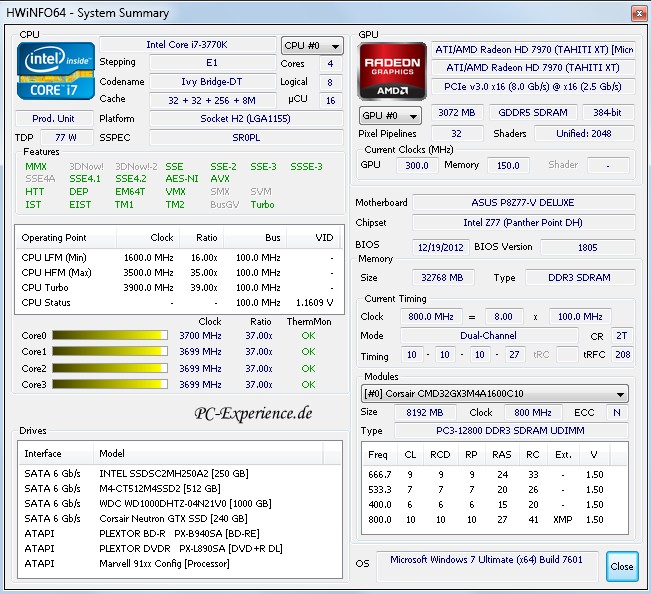The width and height of the screenshot is (651, 594).
Task: Click the Interface column header in Drives
Action: (x=56, y=453)
